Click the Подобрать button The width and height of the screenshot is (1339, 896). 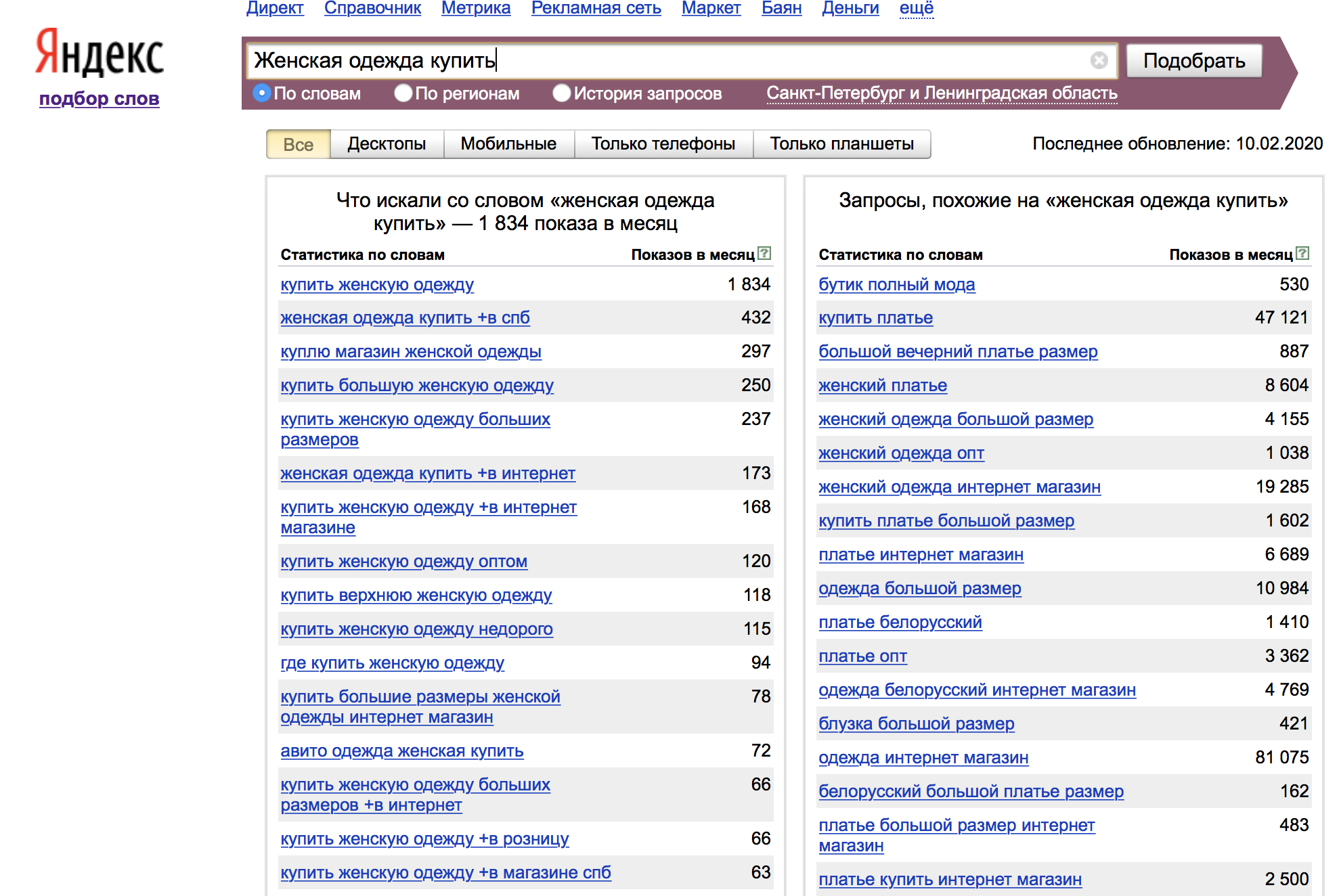point(1194,61)
